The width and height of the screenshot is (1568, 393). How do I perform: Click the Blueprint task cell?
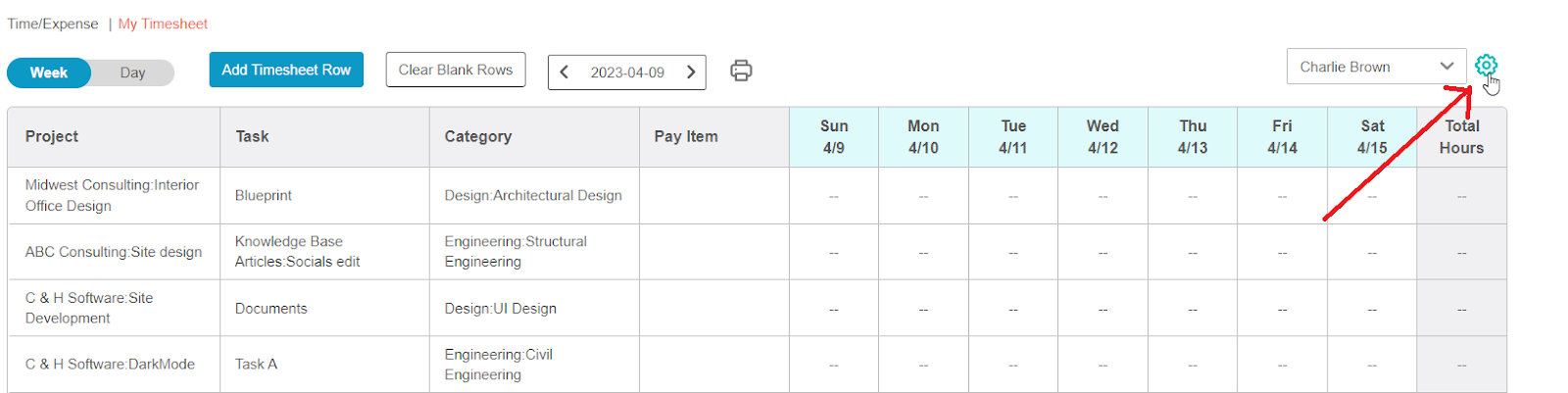tap(324, 195)
